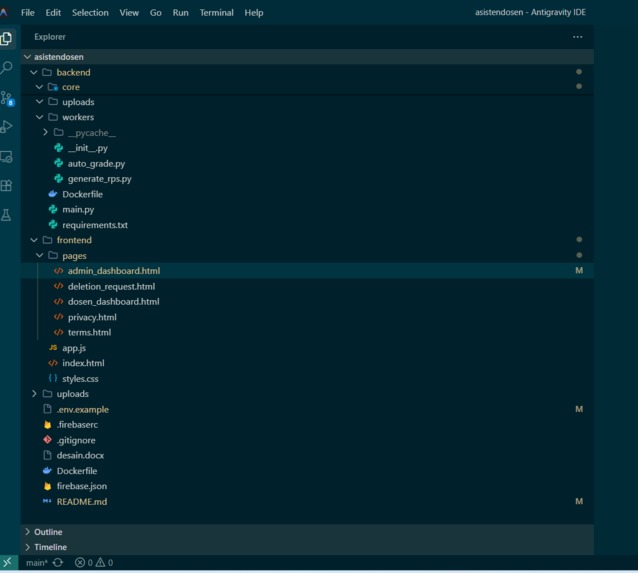638x573 pixels.
Task: Open the Edit menu
Action: tap(53, 13)
